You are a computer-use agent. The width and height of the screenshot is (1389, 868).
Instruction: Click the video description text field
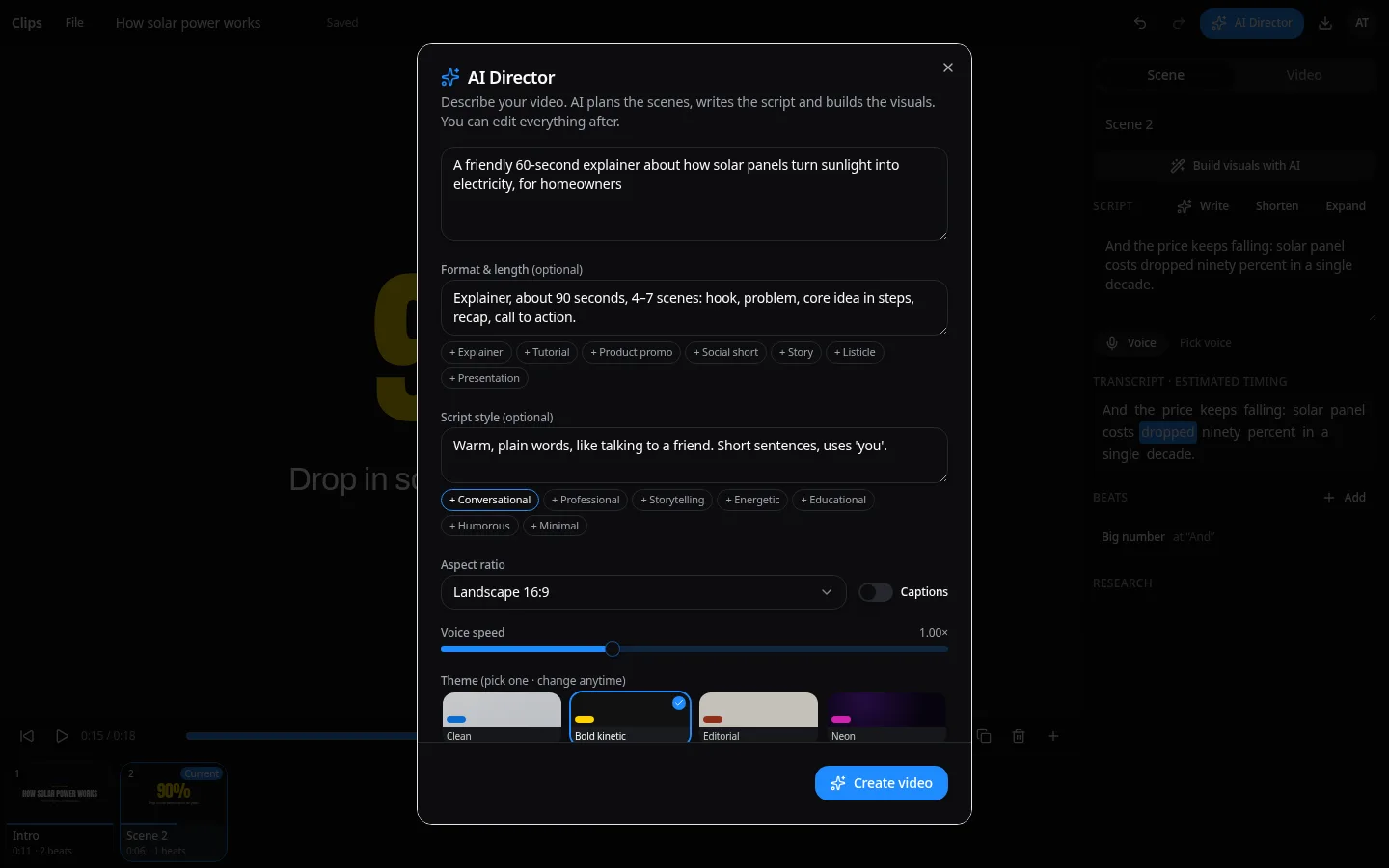pos(694,194)
